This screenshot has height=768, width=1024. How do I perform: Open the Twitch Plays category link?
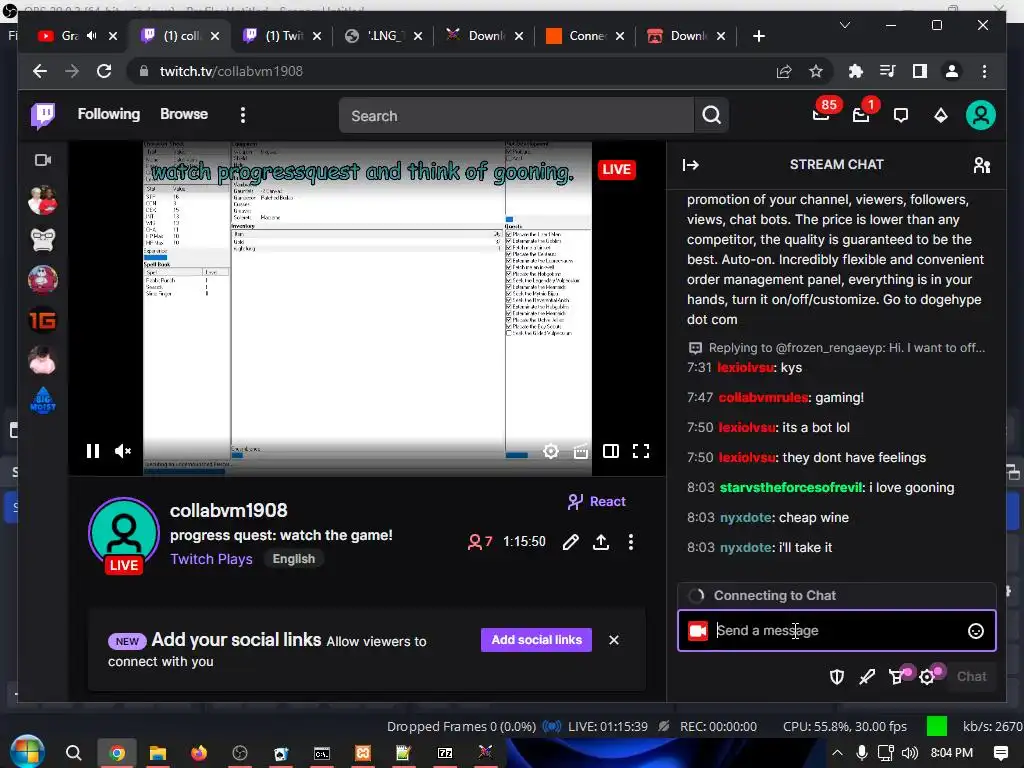(x=211, y=559)
